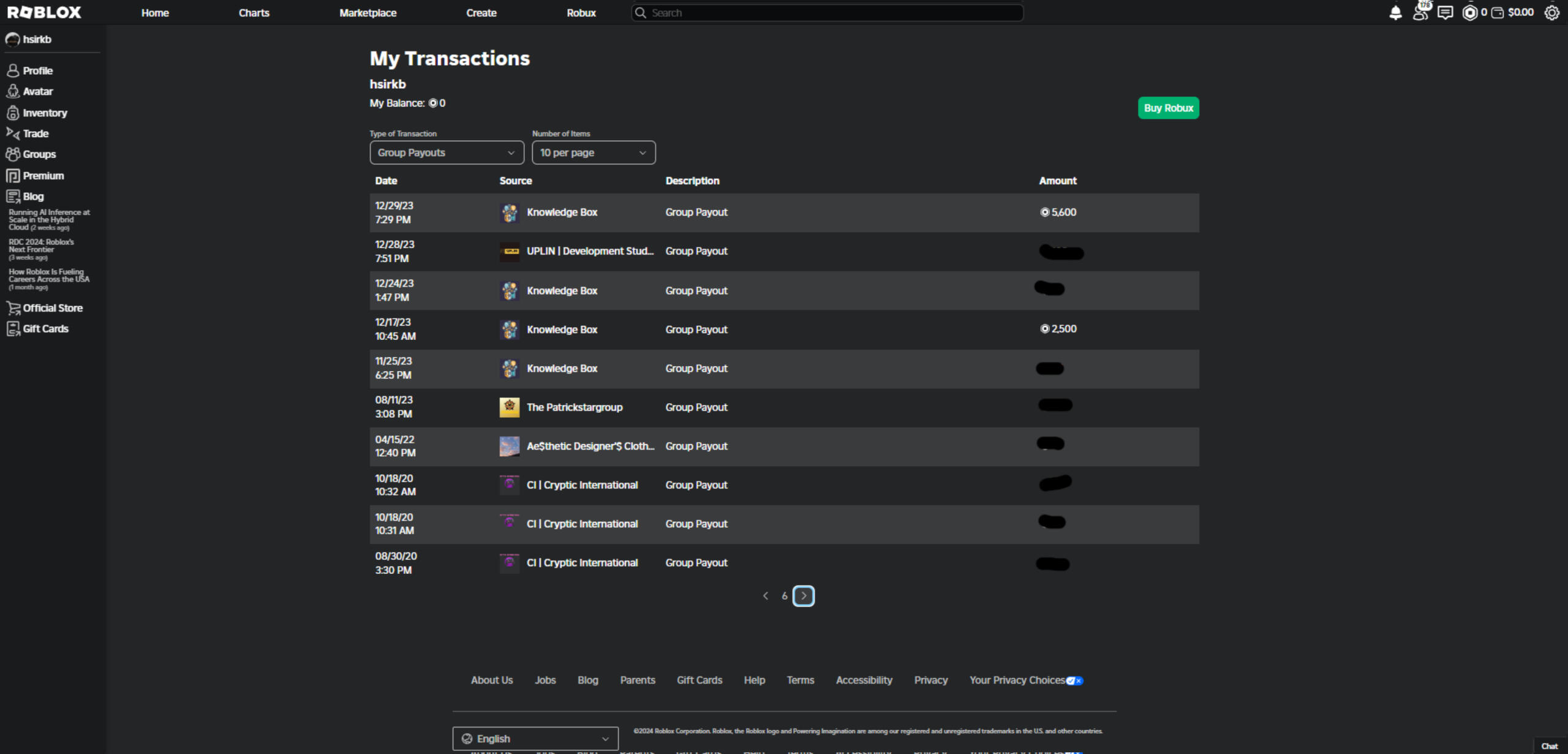1568x754 pixels.
Task: Click the Buy Robux button
Action: (1169, 108)
